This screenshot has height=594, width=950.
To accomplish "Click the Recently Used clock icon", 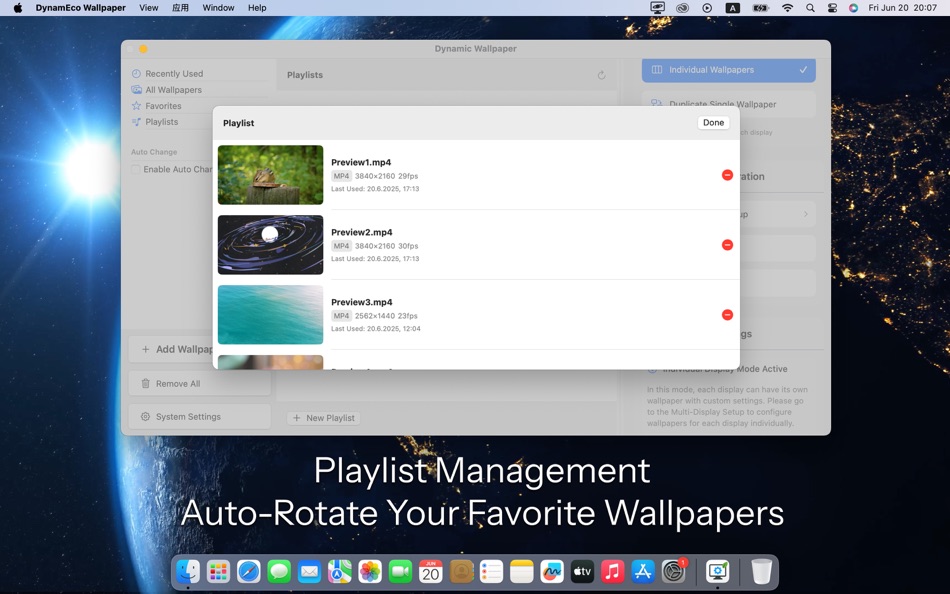I will point(136,73).
